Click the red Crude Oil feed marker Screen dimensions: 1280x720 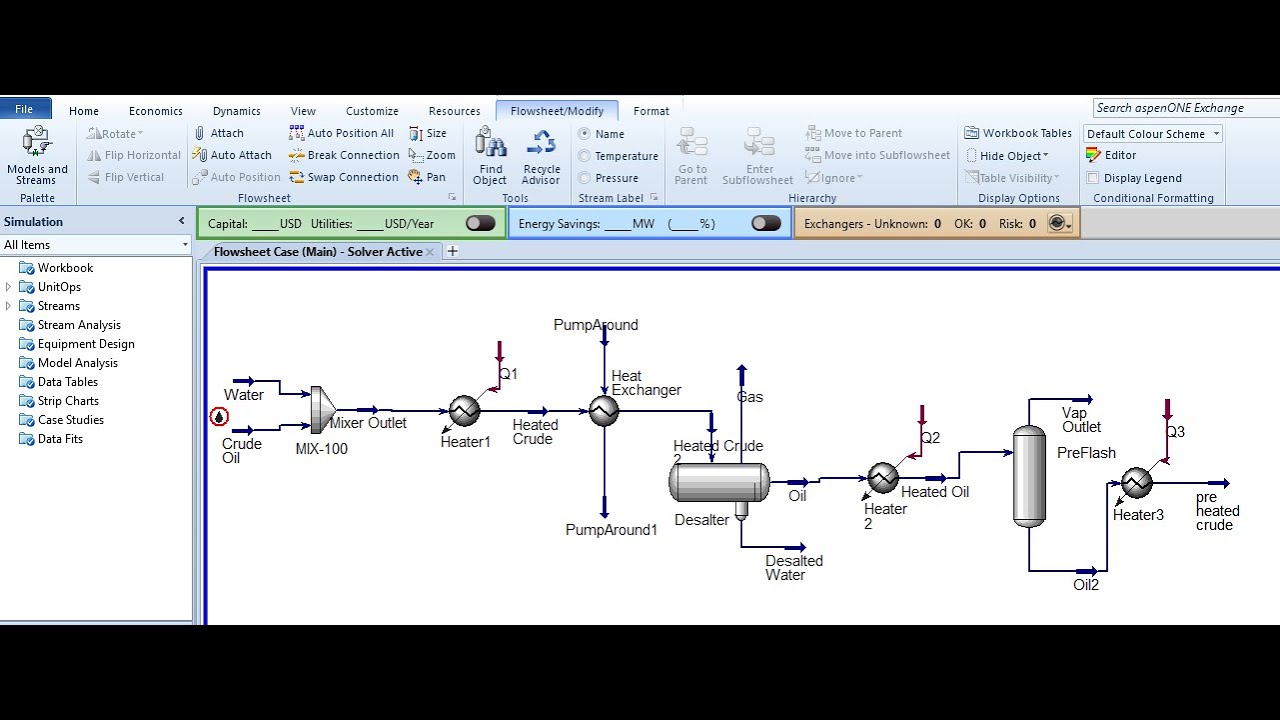[x=219, y=416]
